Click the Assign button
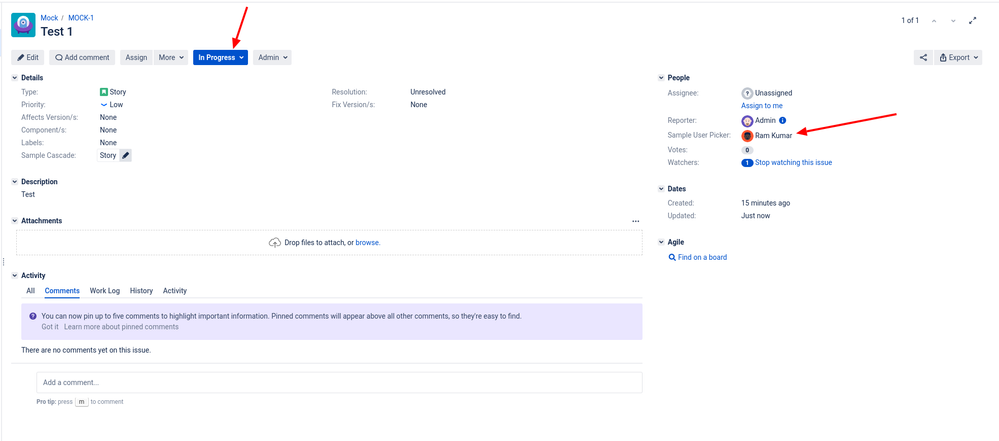The image size is (999, 441). (136, 57)
